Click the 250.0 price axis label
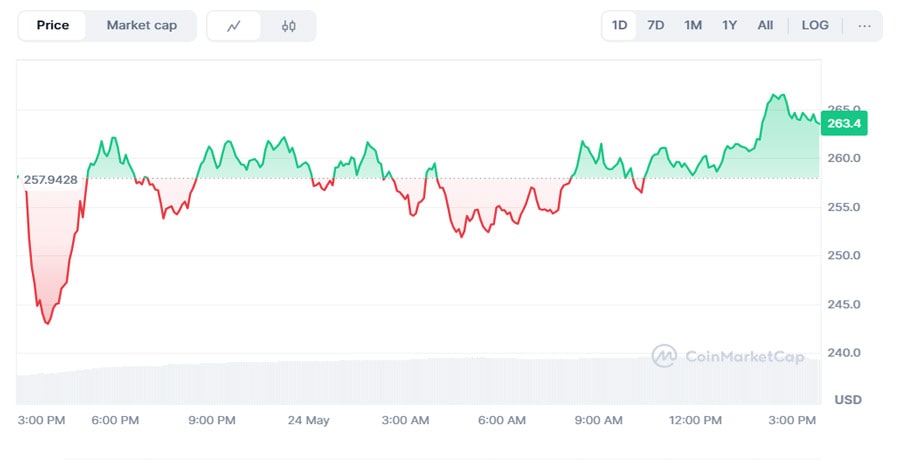 point(844,256)
